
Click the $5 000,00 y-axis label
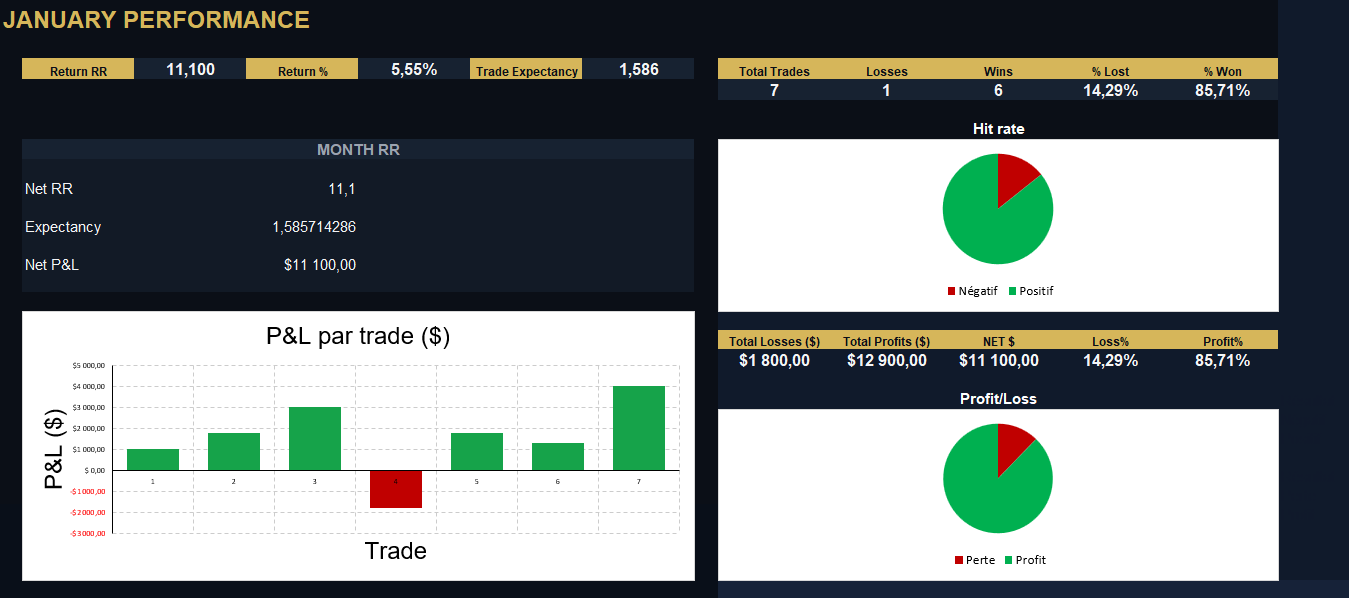click(x=88, y=366)
